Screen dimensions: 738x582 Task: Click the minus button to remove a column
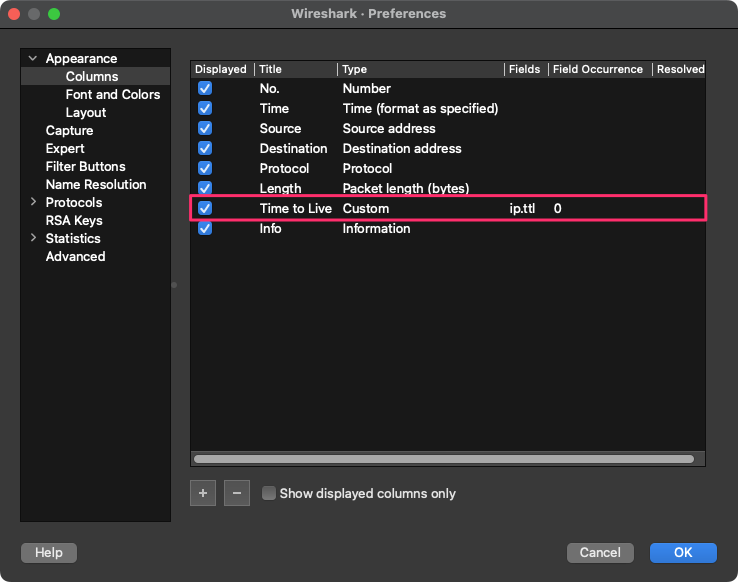click(237, 493)
